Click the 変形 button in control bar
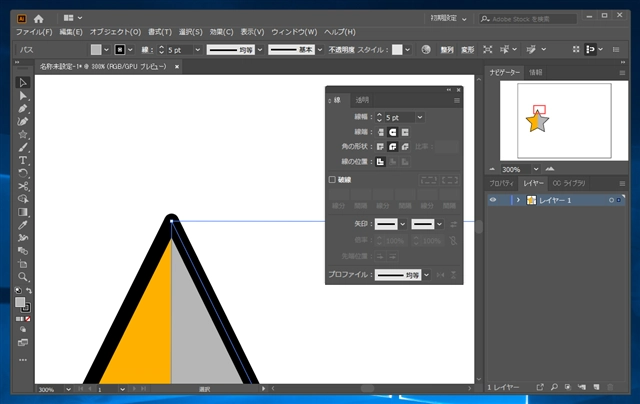The height and width of the screenshot is (404, 640). pos(467,50)
